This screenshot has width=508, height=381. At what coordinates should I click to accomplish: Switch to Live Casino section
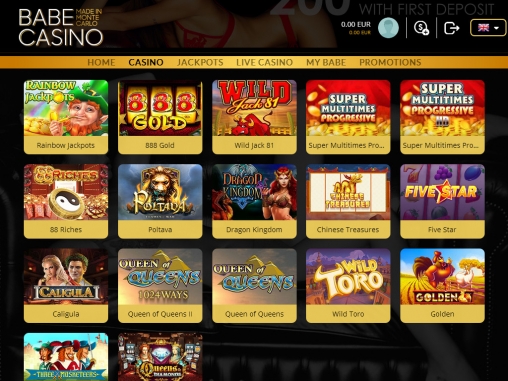264,62
